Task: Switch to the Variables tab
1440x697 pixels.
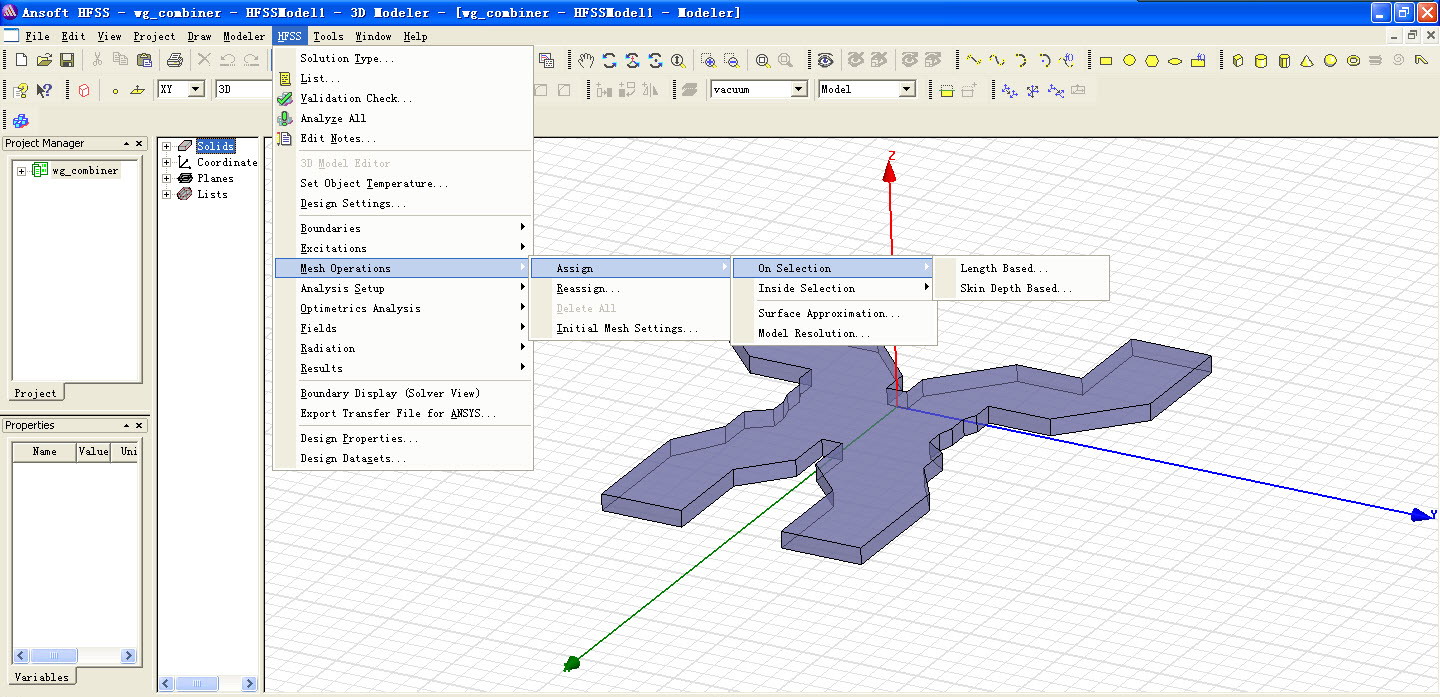Action: coord(42,677)
